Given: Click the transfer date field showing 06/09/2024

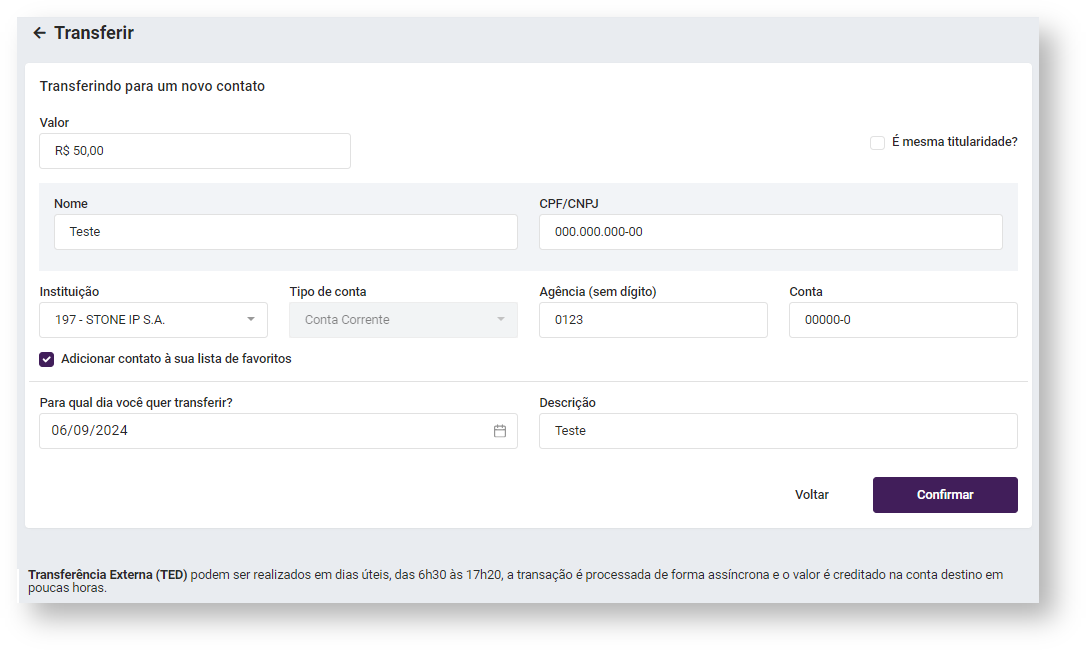Looking at the screenshot, I should pyautogui.click(x=260, y=431).
